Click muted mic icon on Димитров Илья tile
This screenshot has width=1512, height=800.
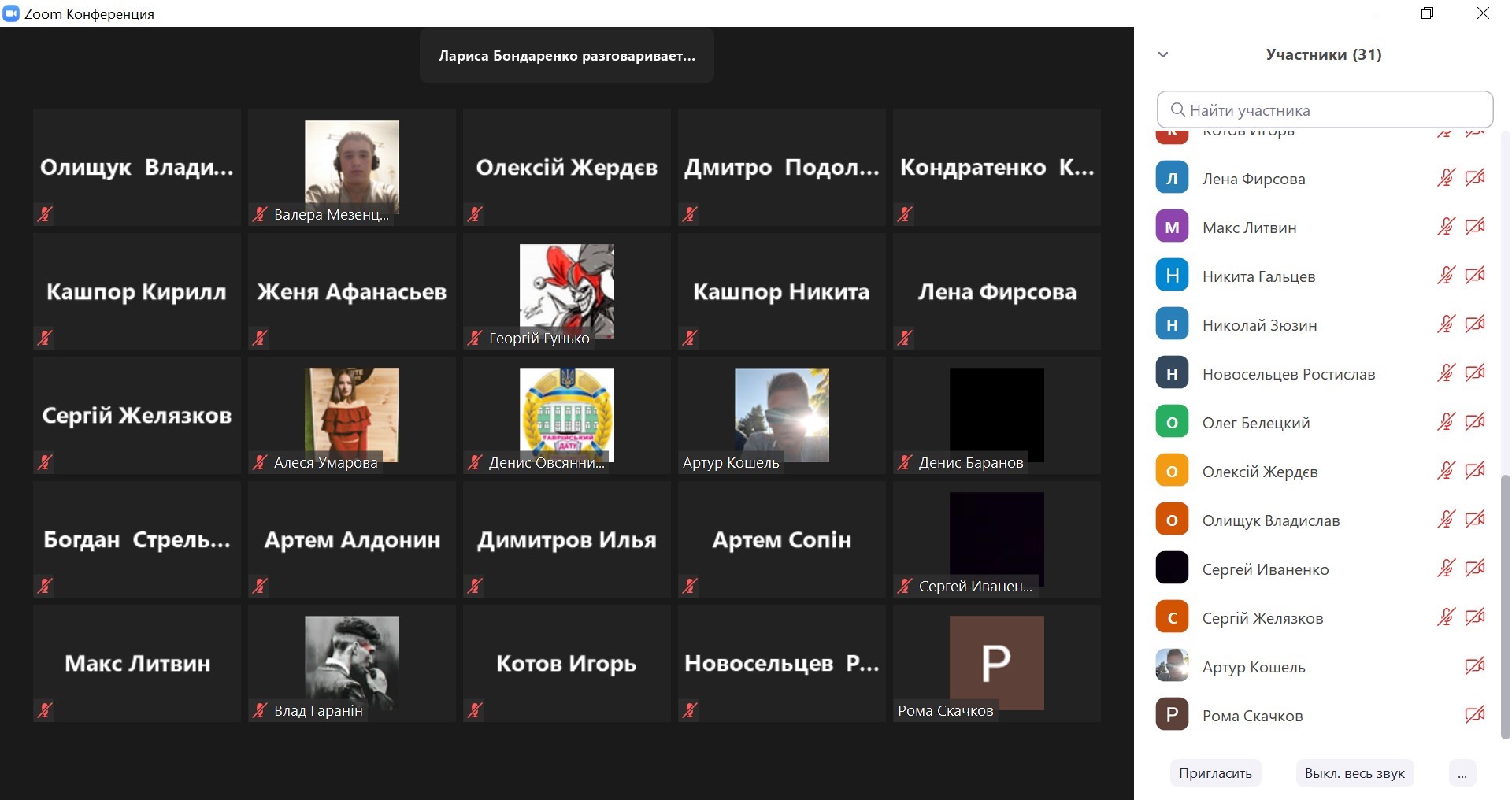tap(475, 586)
